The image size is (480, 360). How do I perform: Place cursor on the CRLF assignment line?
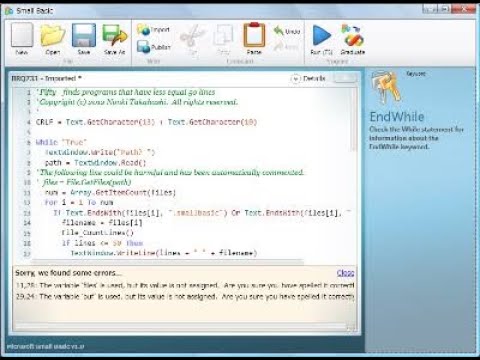click(147, 122)
